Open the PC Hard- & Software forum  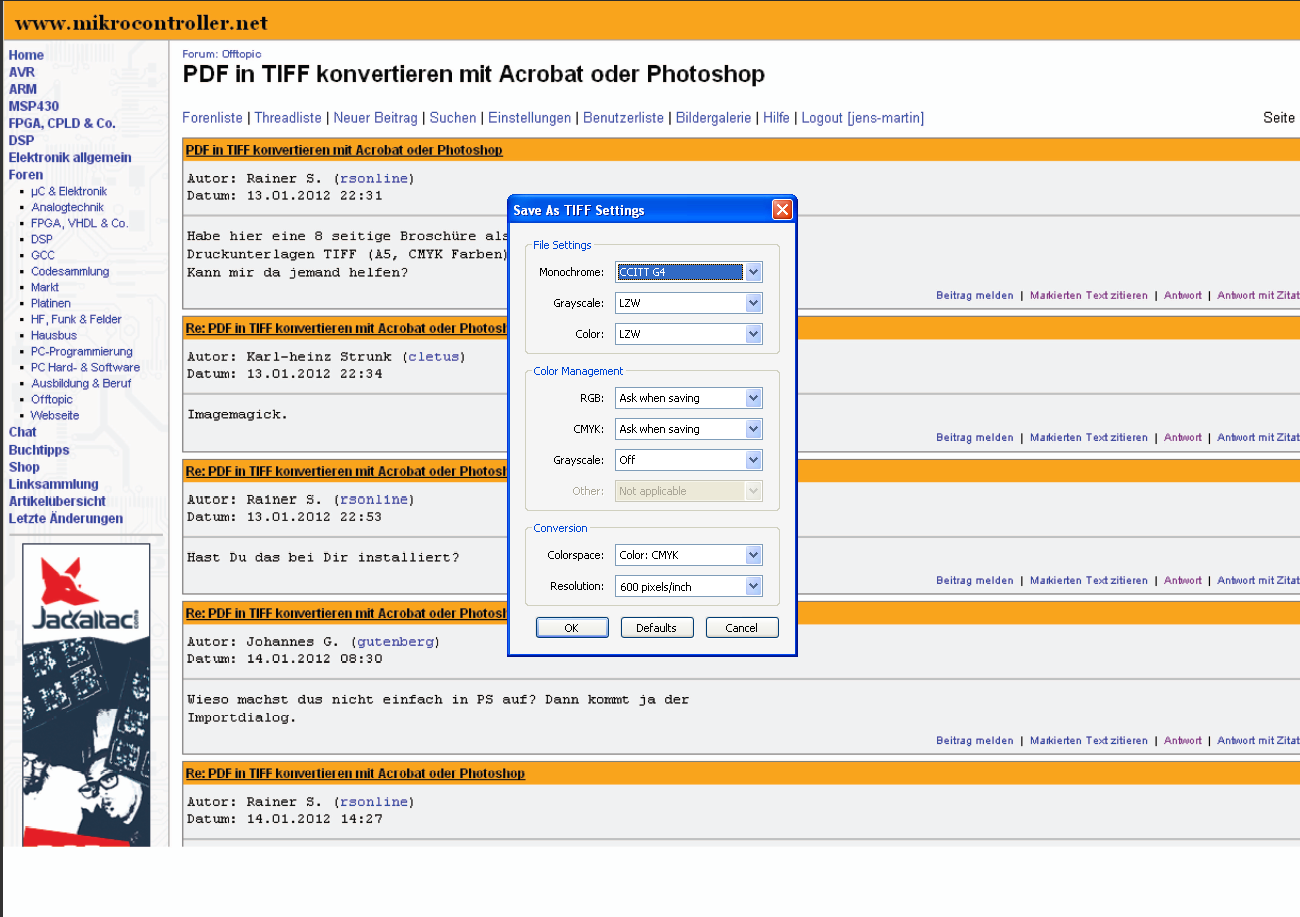coord(85,367)
